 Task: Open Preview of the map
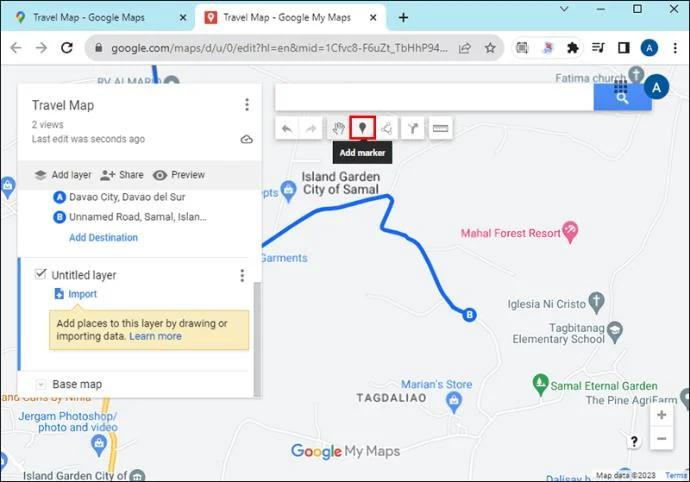click(179, 175)
